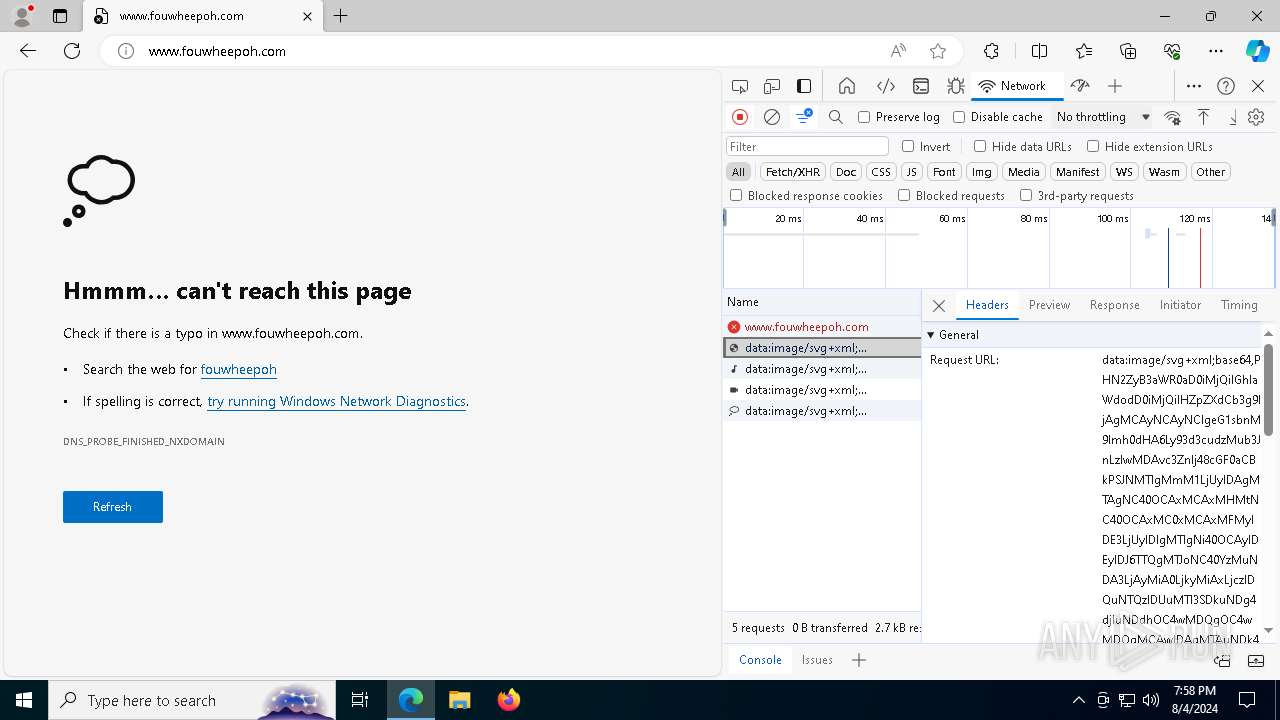
Task: Open network conditions wifi-gear icon
Action: tap(1173, 117)
